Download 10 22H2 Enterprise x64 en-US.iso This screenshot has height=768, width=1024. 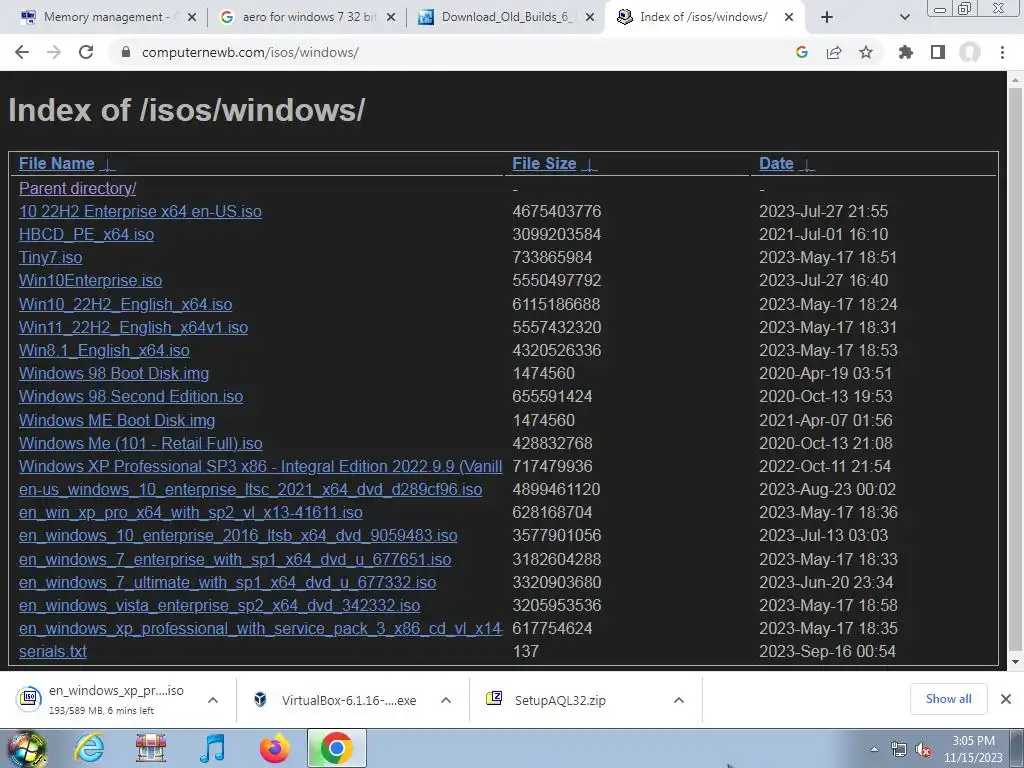140,212
